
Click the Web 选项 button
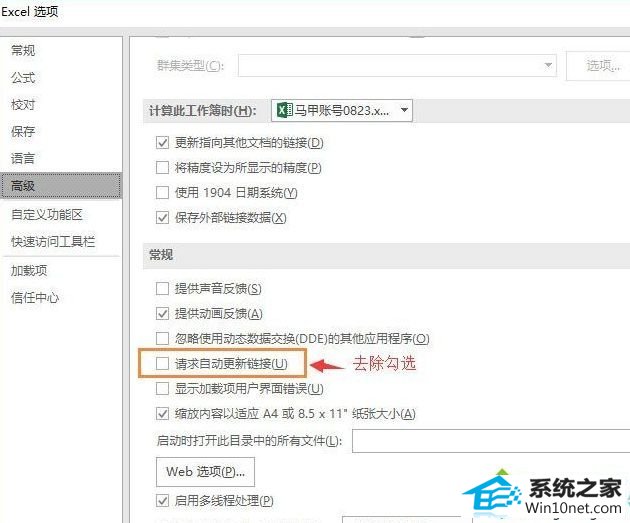[x=205, y=472]
